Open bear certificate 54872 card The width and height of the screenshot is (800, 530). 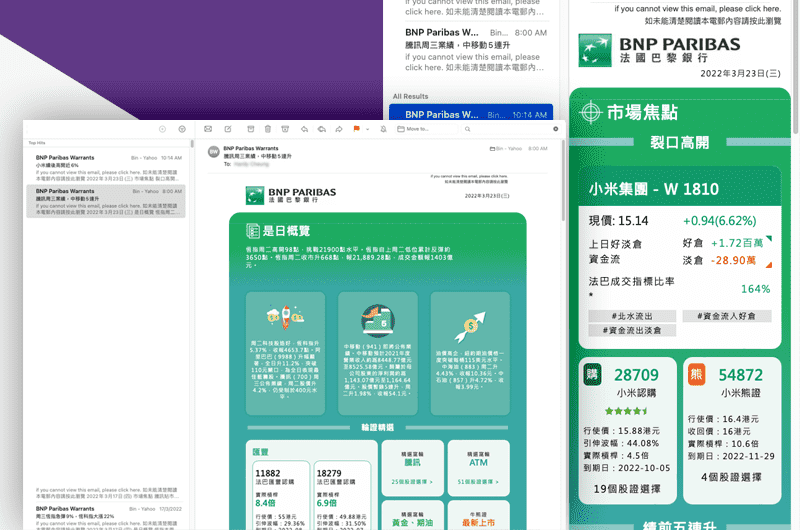[x=732, y=431]
